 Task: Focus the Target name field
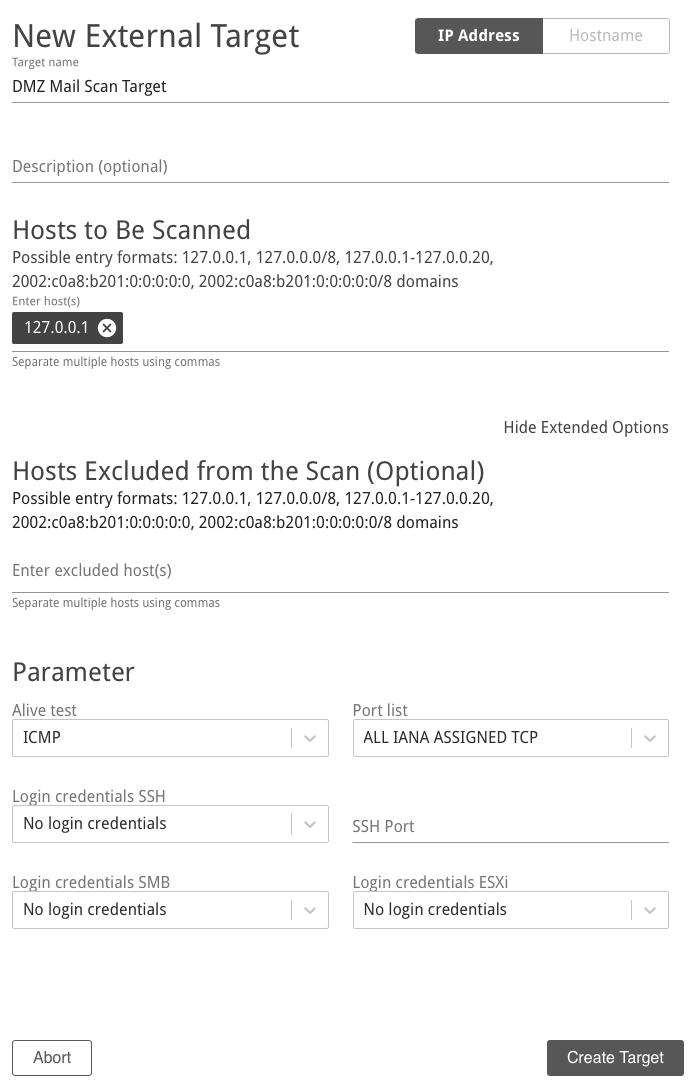341,86
